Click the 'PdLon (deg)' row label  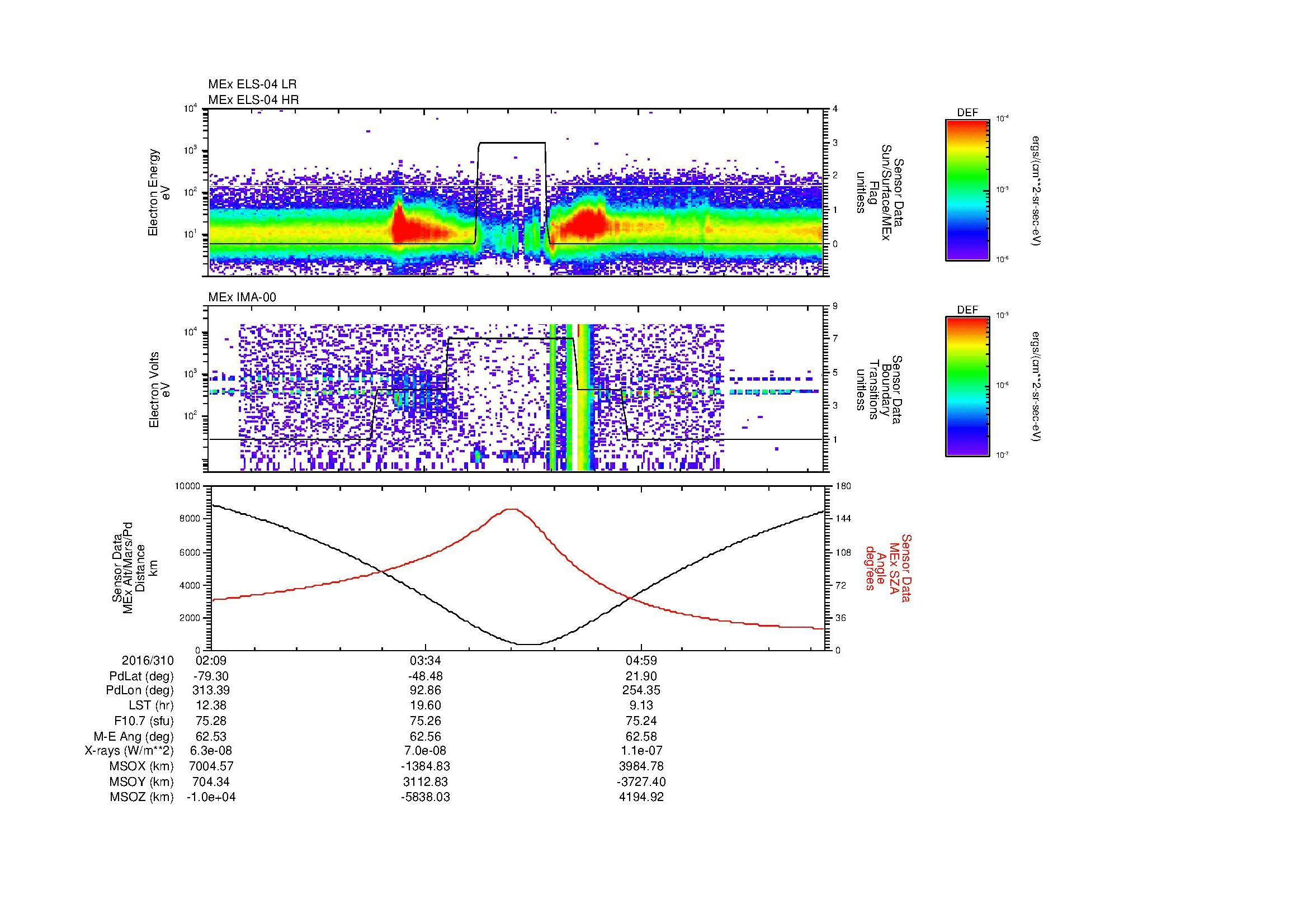140,690
